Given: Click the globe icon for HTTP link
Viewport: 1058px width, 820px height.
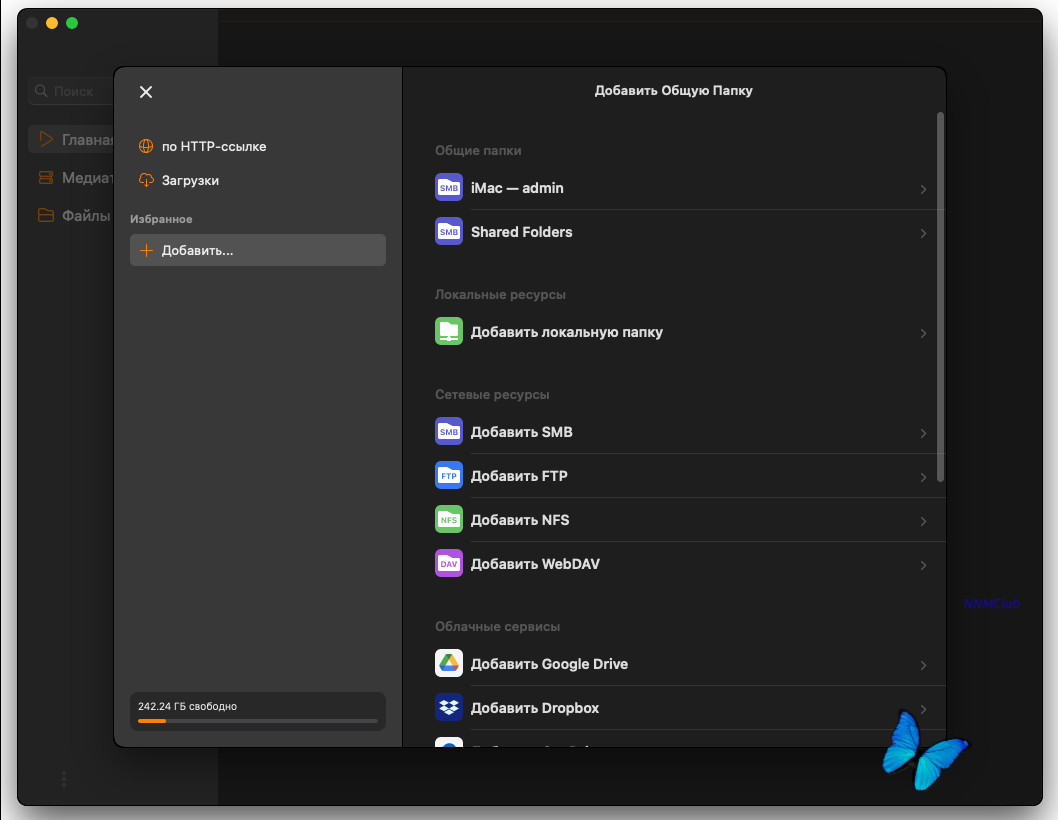Looking at the screenshot, I should 146,146.
